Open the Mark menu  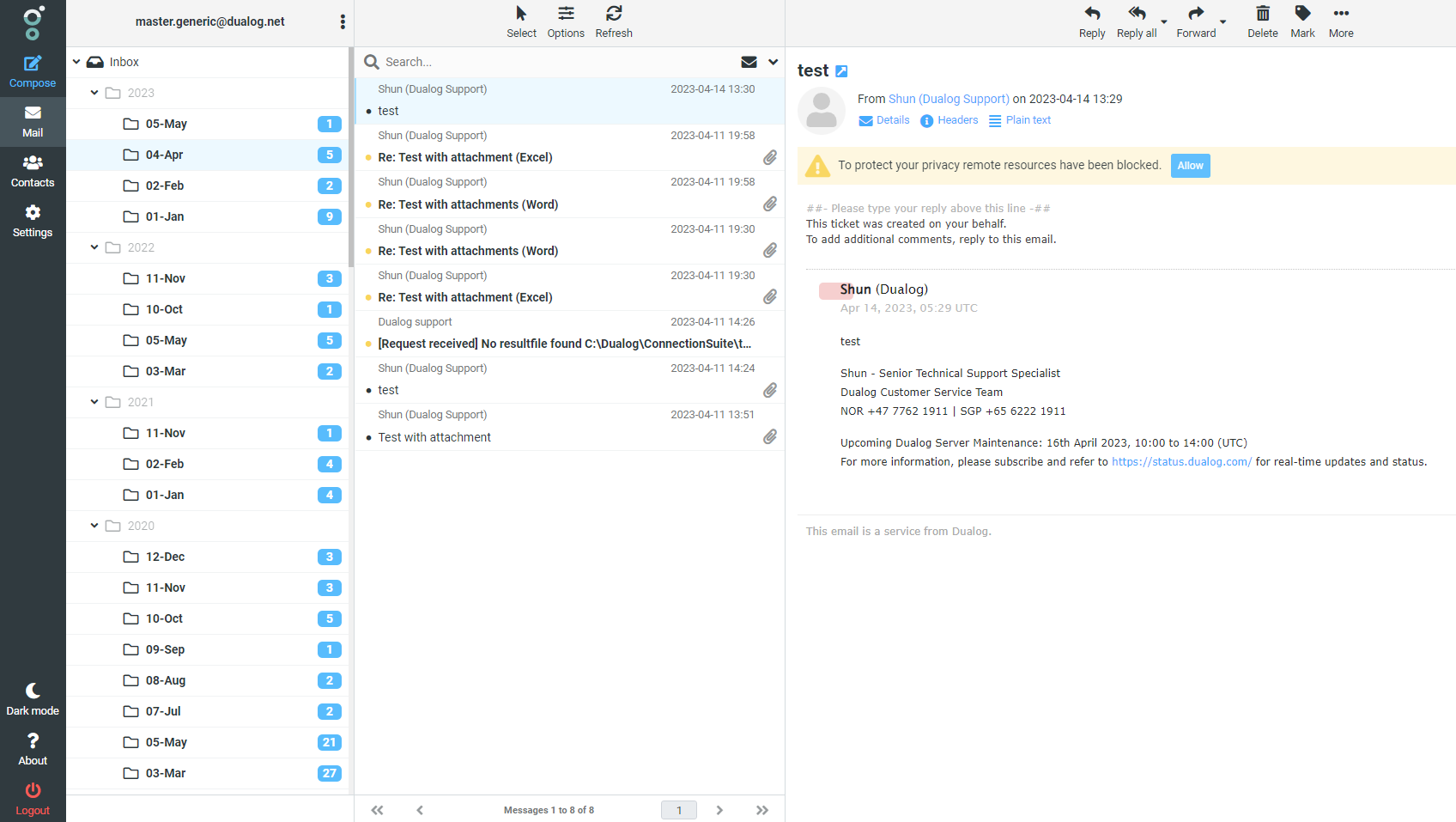click(1302, 22)
